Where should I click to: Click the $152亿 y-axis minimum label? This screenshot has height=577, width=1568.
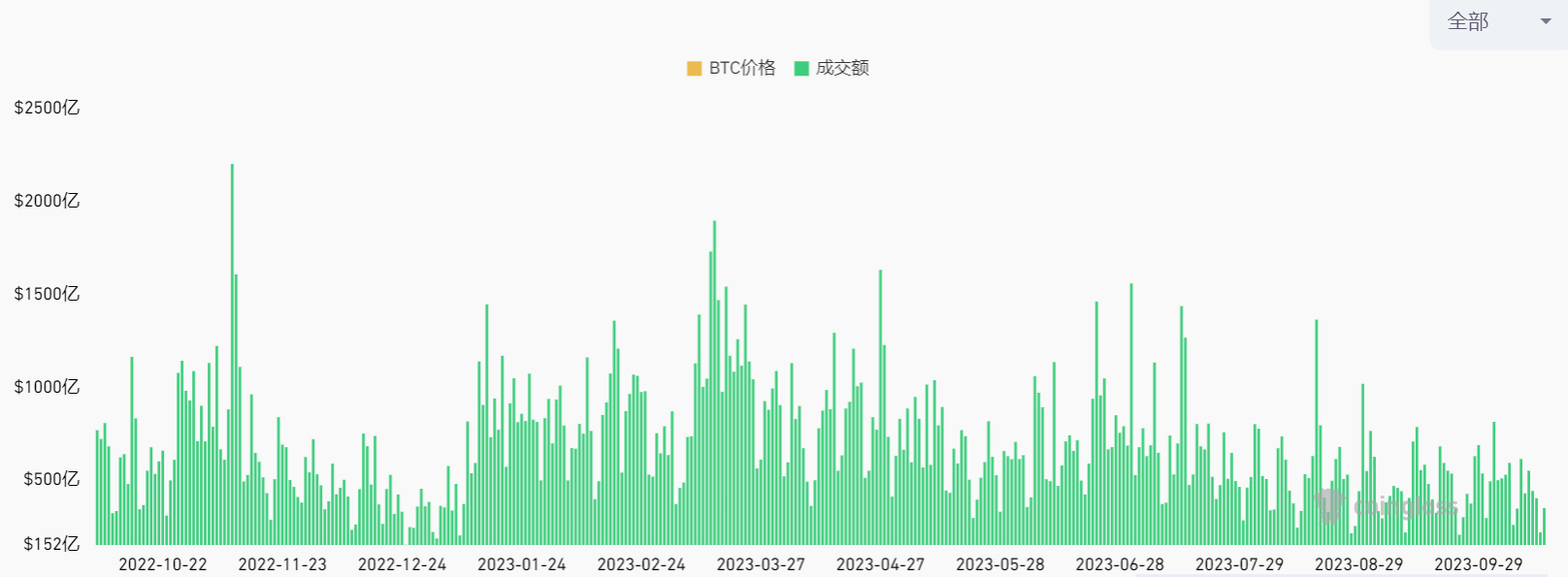pyautogui.click(x=51, y=544)
